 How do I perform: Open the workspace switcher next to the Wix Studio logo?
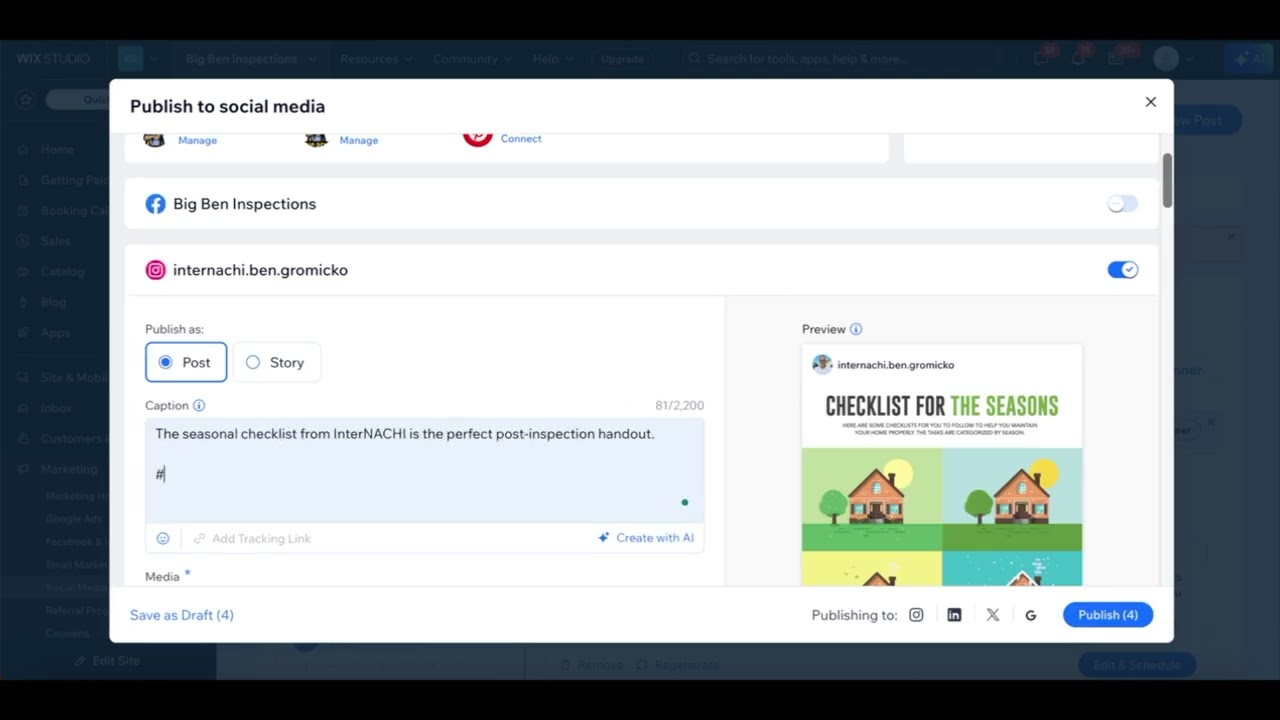click(x=138, y=59)
